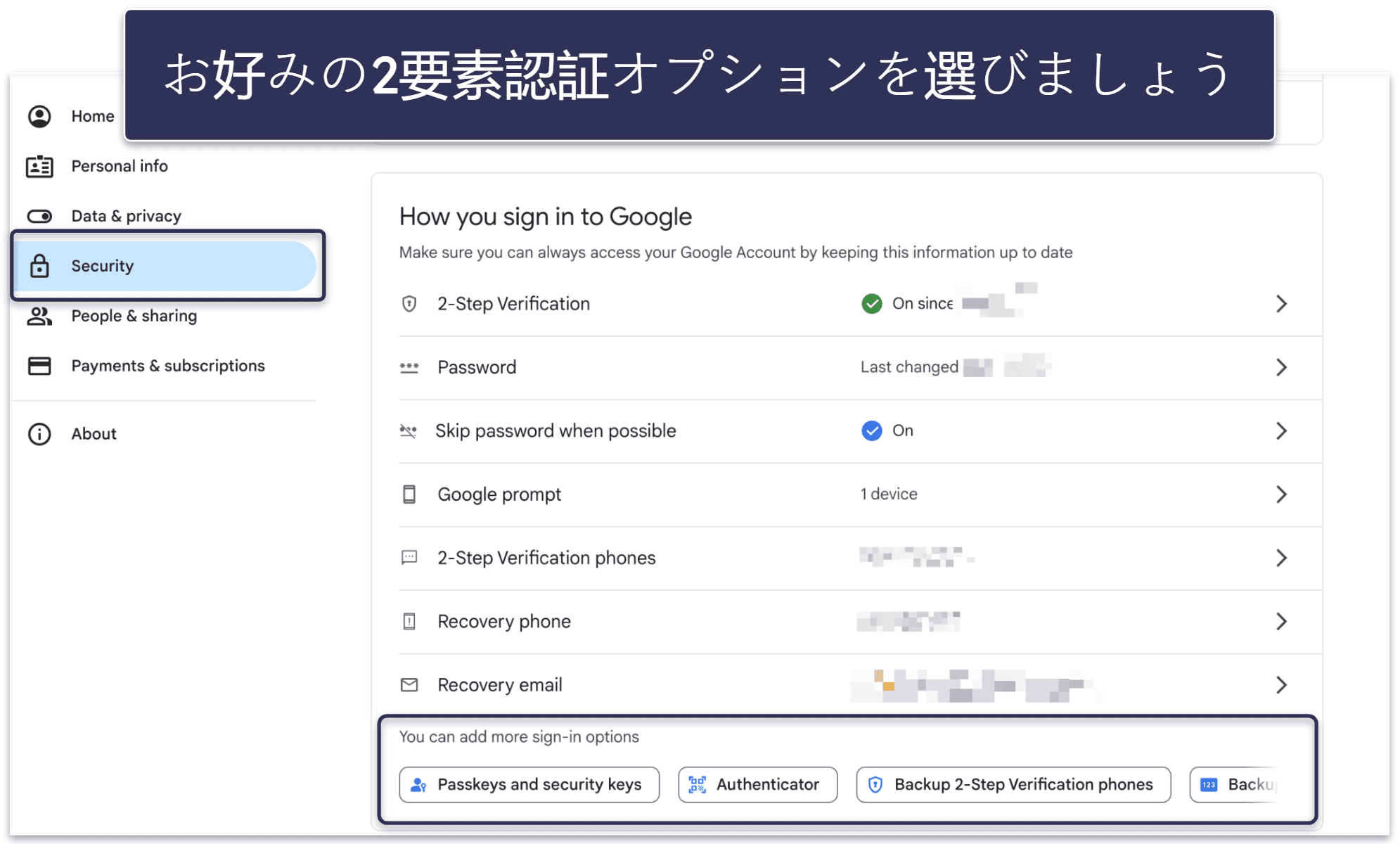Navigate to Data & privacy
This screenshot has height=844, width=1400.
tap(127, 216)
